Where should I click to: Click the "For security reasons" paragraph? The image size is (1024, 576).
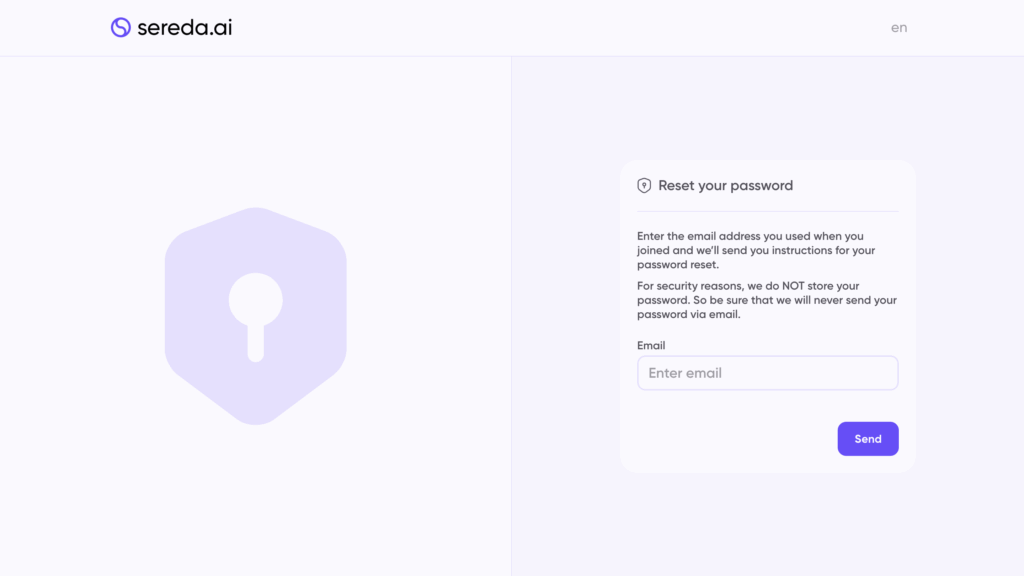click(x=766, y=300)
